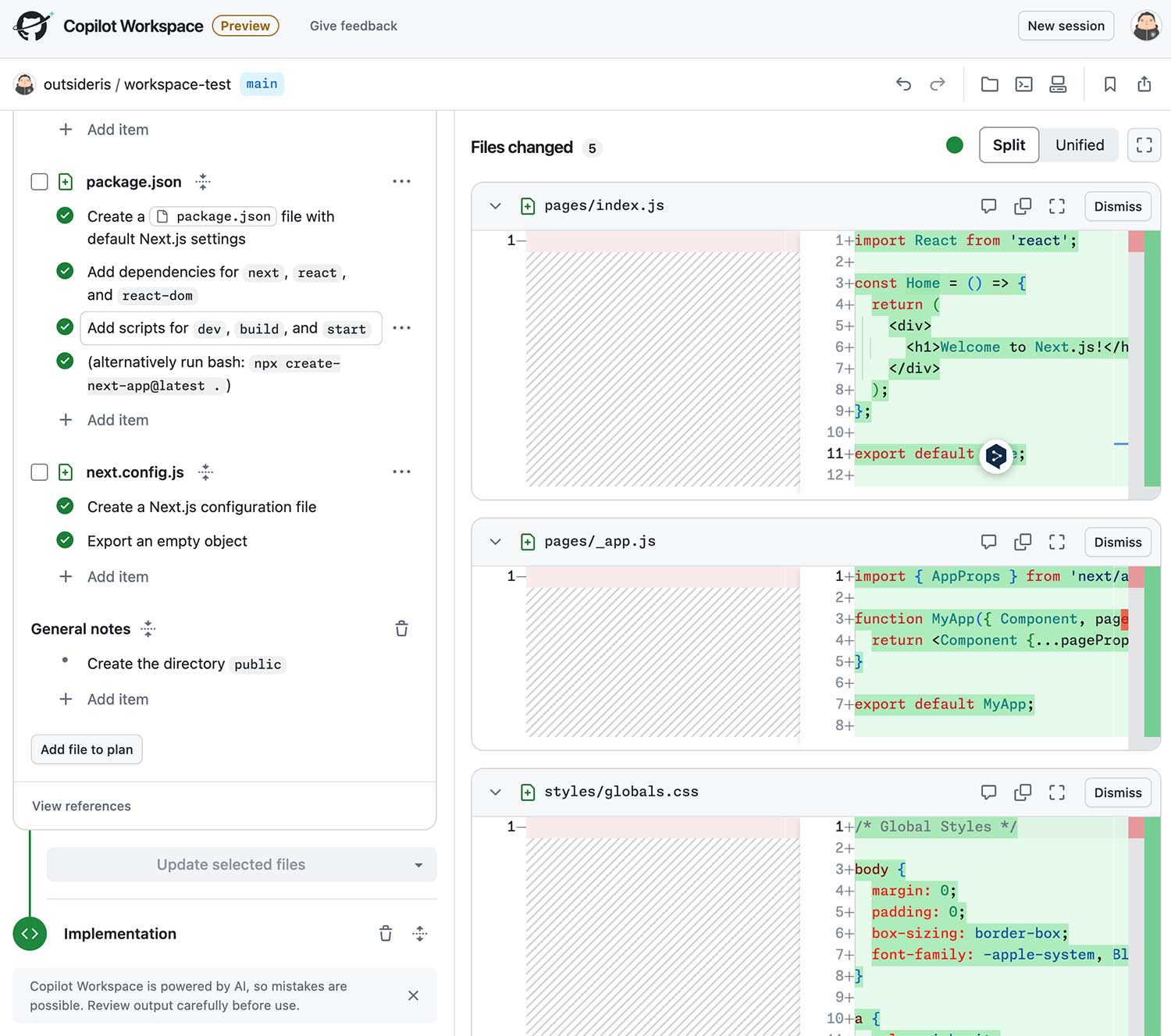Dismiss the pages/index.js change

click(x=1117, y=206)
